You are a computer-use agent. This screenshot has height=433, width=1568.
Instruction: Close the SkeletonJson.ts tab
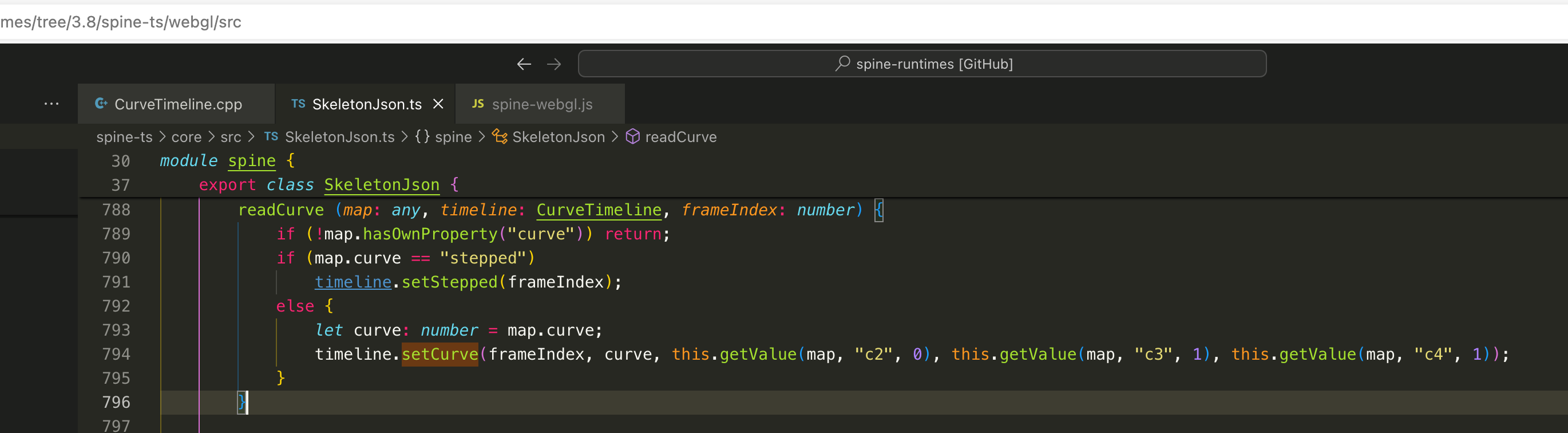click(x=438, y=104)
